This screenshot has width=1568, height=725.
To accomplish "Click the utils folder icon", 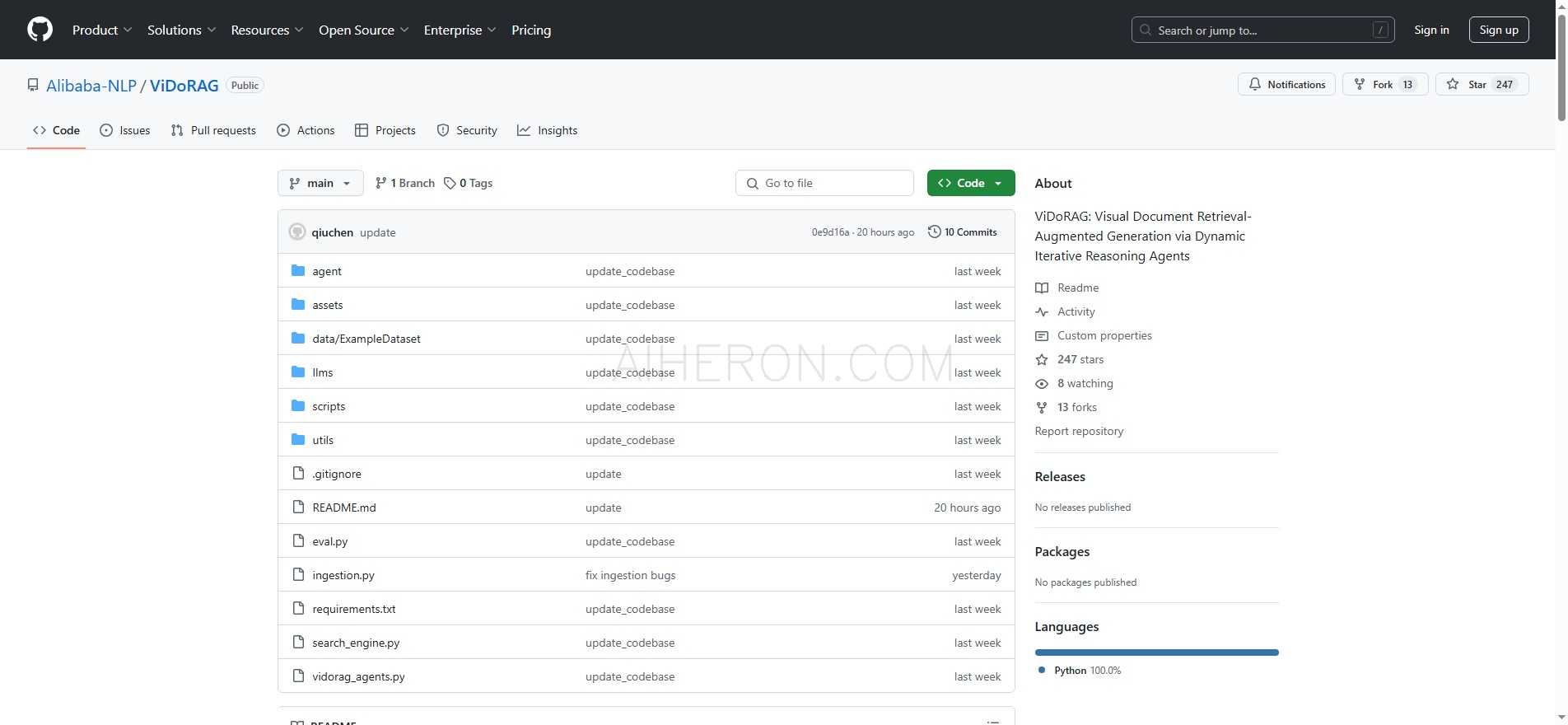I will [298, 440].
